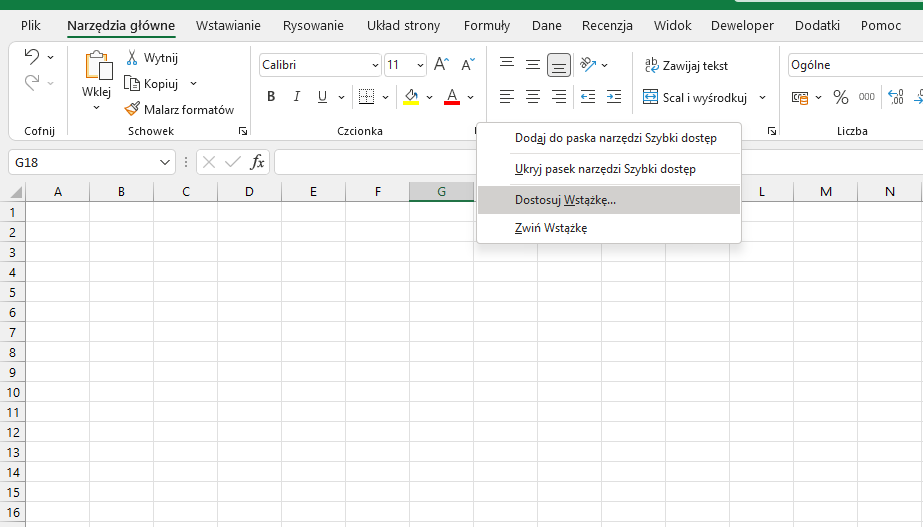Align text left
923x527 pixels.
(507, 97)
